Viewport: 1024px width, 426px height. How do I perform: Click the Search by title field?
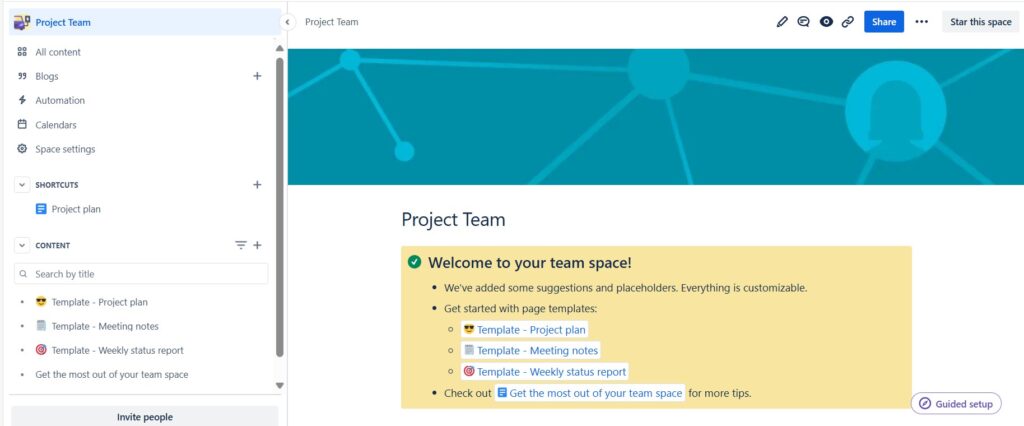[x=141, y=274]
